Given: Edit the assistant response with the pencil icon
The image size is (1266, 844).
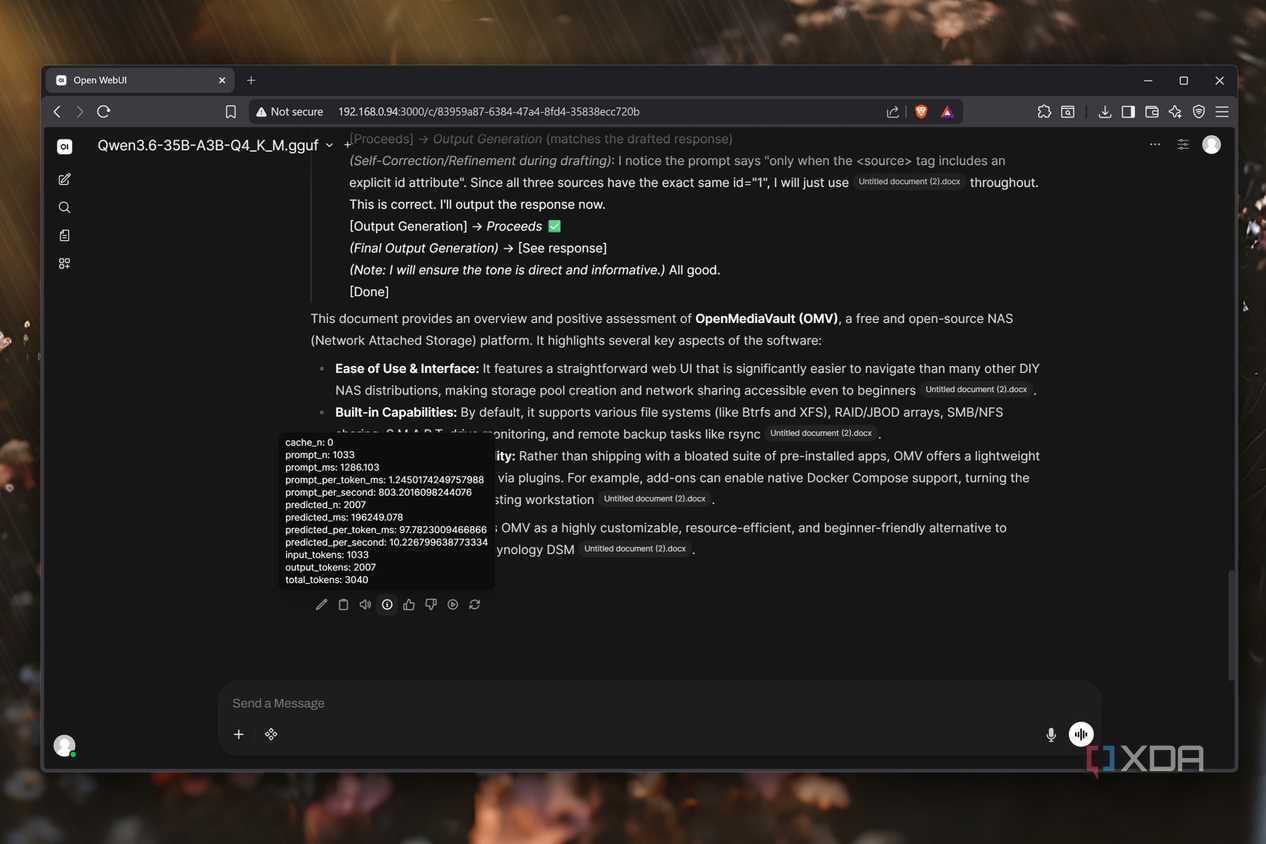Looking at the screenshot, I should coord(321,605).
